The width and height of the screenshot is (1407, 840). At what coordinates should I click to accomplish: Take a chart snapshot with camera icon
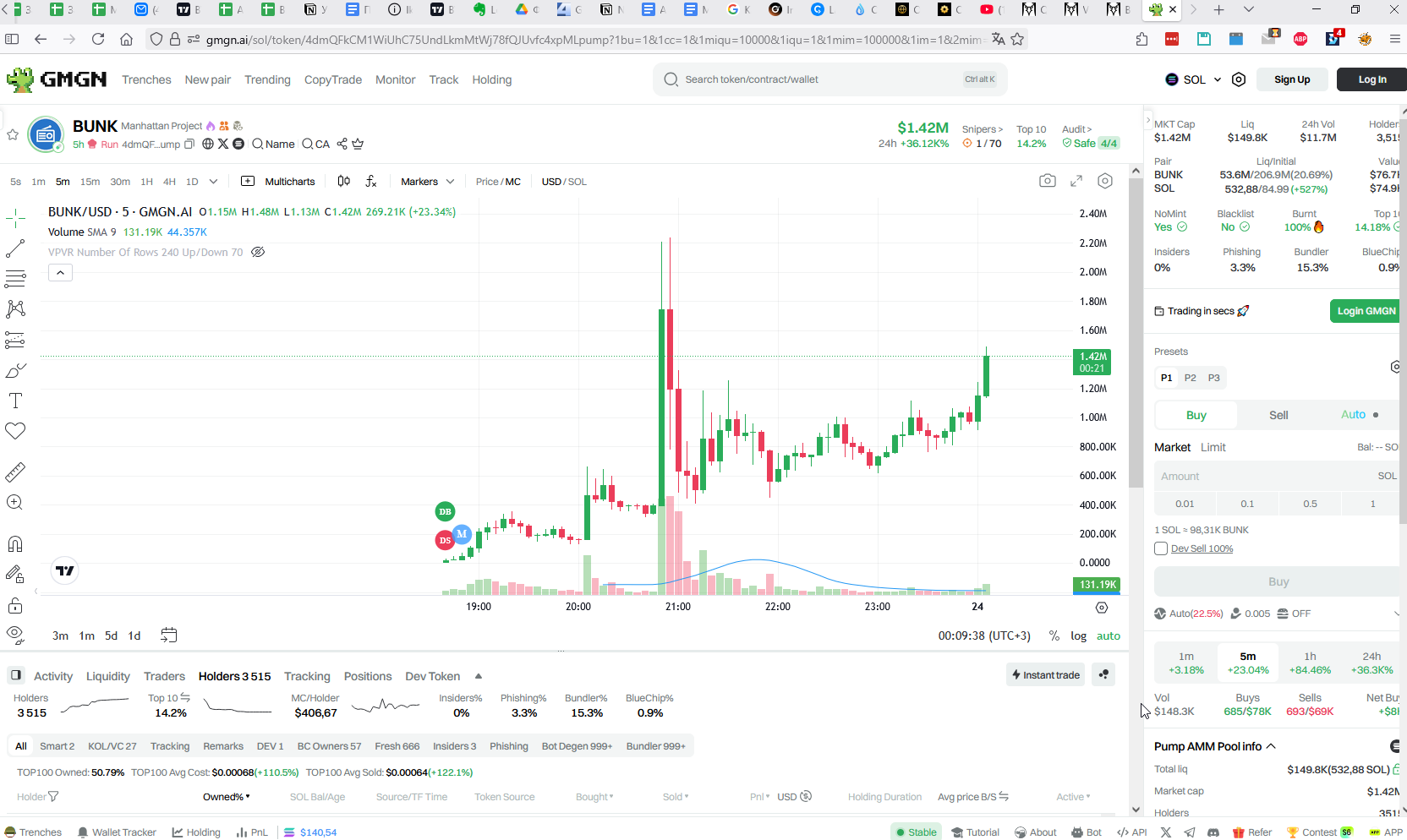tap(1048, 181)
